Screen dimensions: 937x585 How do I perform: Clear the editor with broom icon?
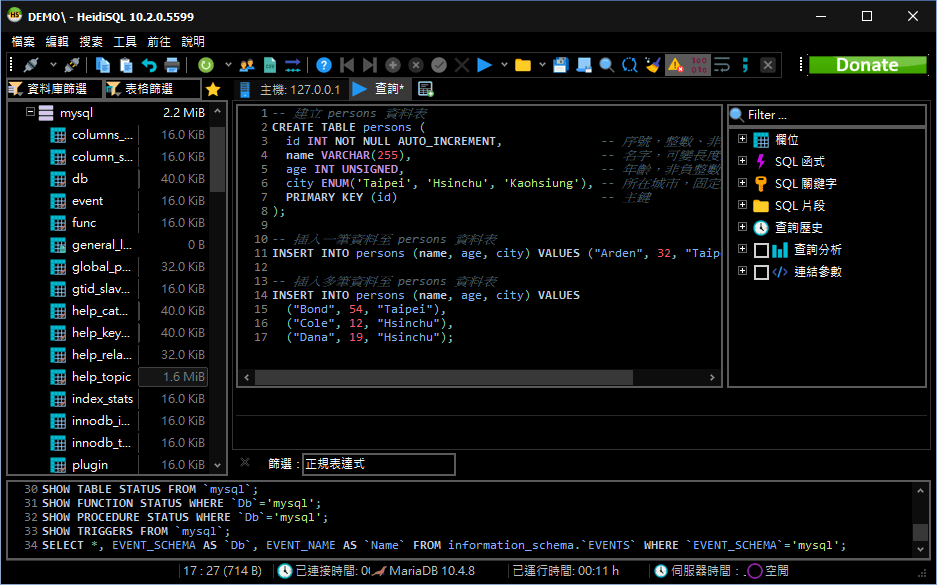tap(653, 65)
